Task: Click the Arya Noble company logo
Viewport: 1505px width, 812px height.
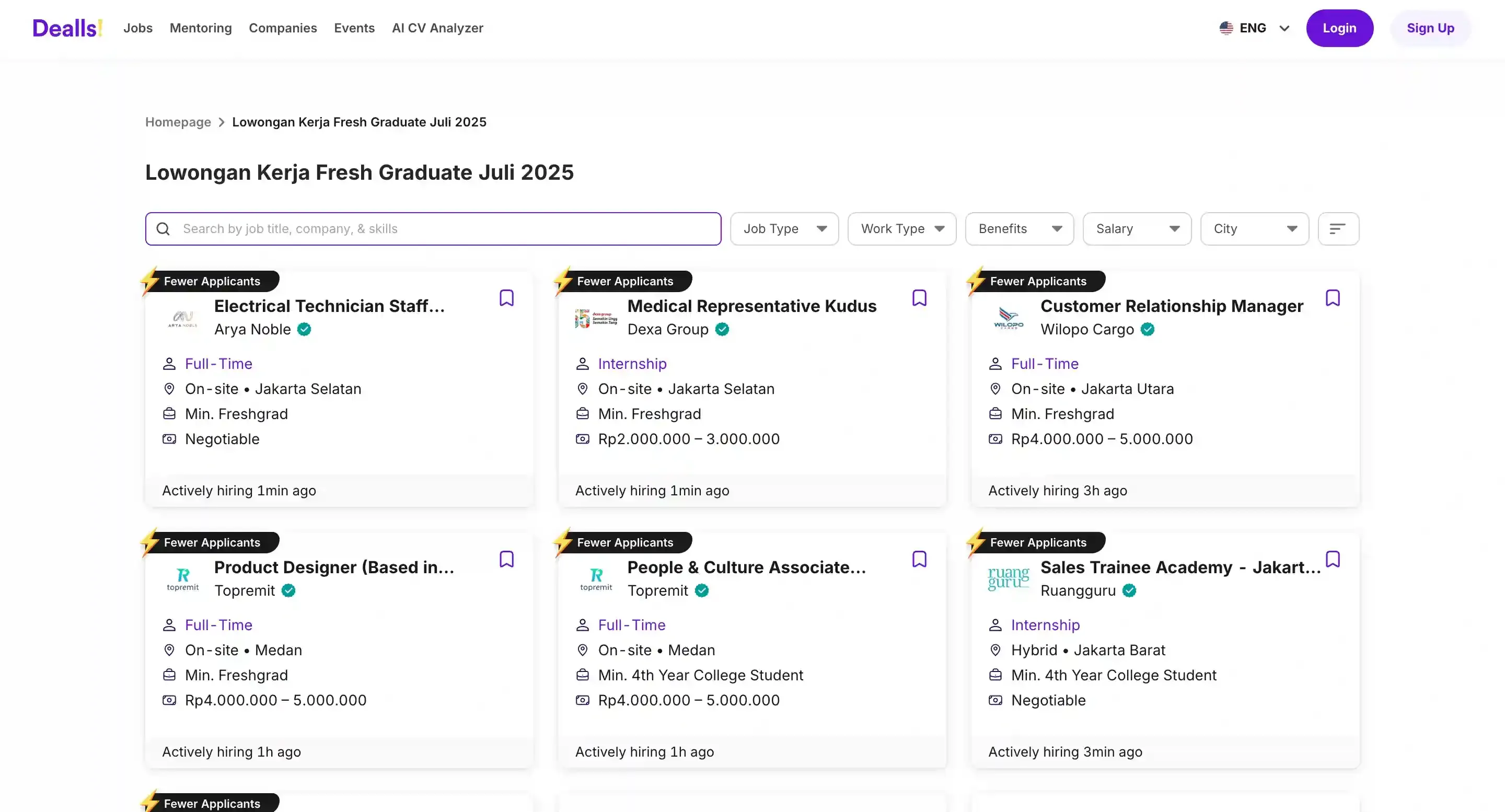Action: (183, 318)
